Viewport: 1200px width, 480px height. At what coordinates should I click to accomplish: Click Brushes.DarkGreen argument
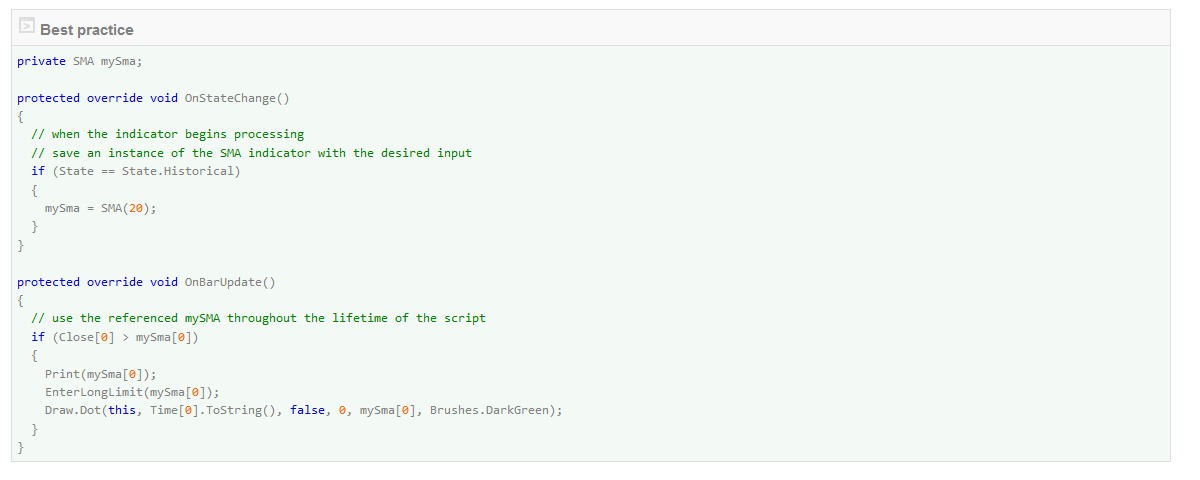489,411
